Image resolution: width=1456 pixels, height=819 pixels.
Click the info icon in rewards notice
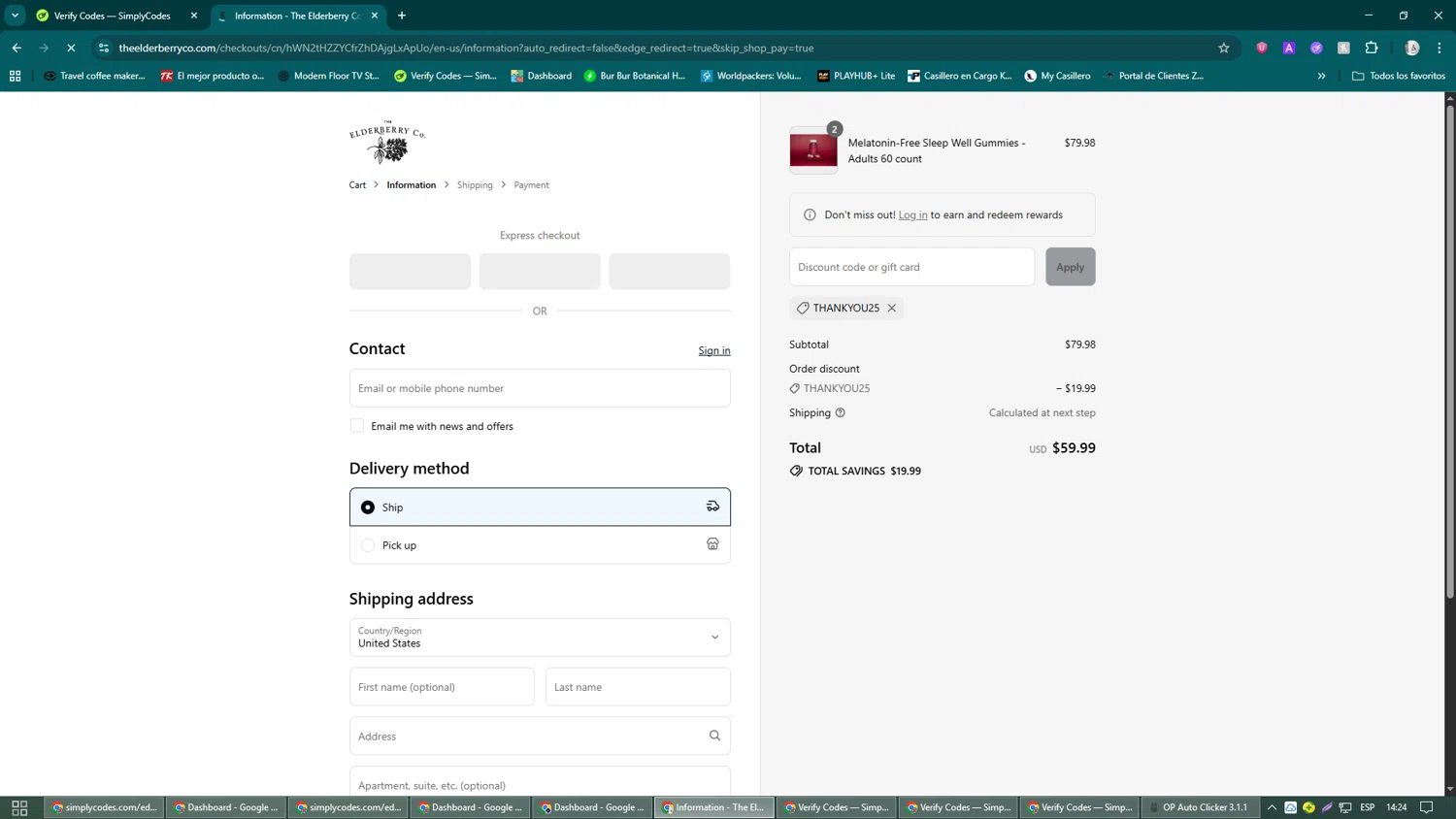click(x=810, y=214)
